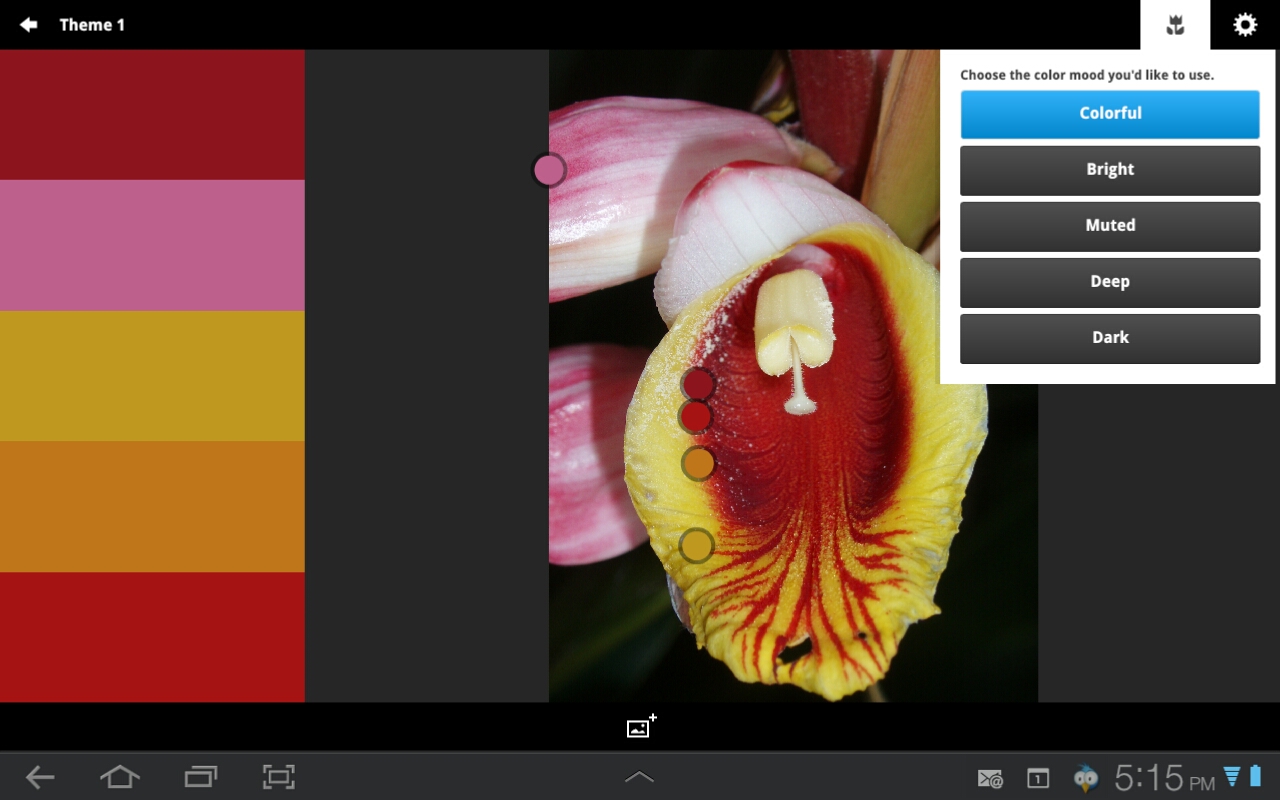Tap the Android home button
This screenshot has width=1280, height=800.
(x=119, y=777)
